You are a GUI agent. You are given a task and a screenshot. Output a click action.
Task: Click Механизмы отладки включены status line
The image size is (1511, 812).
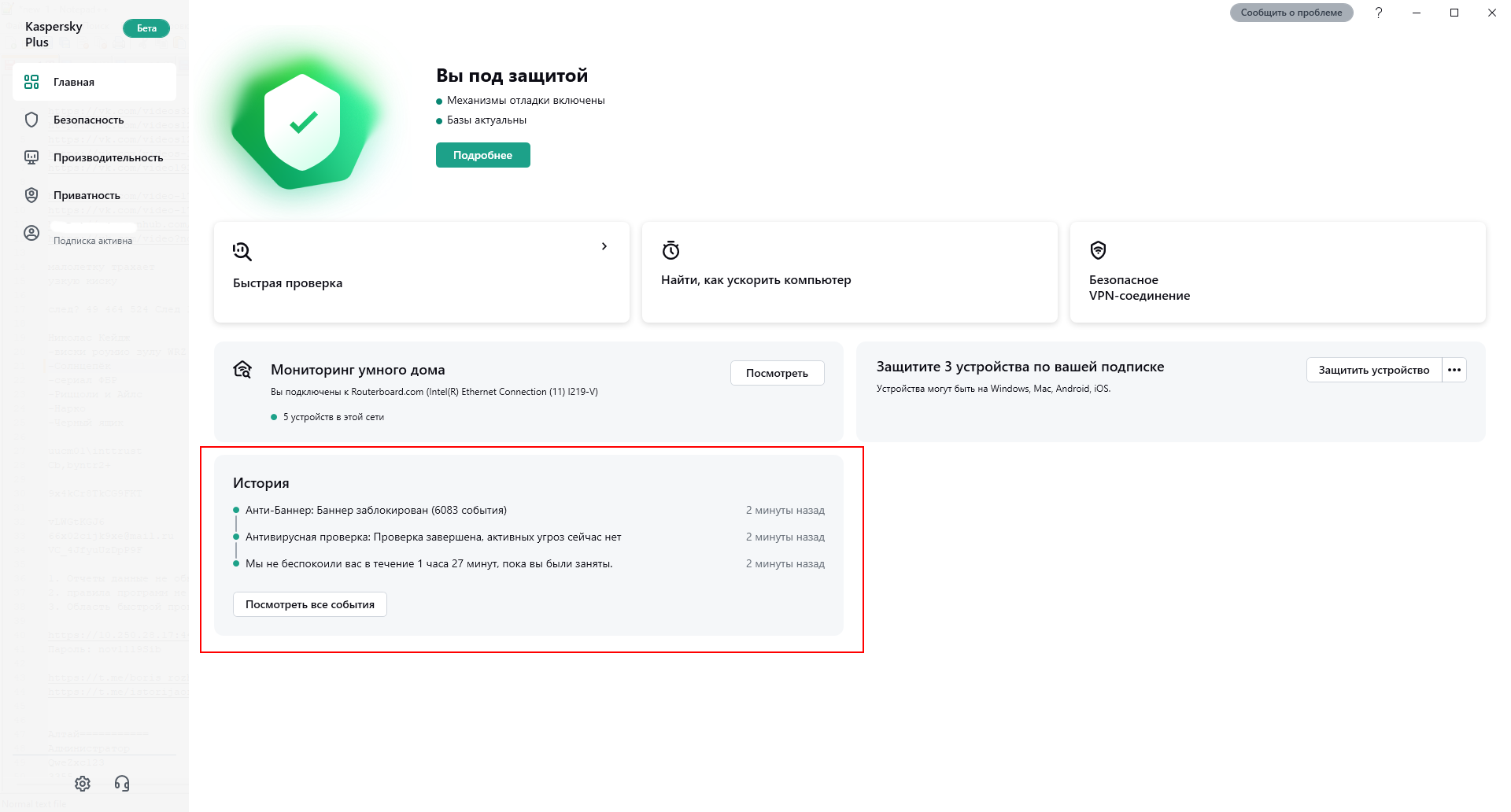[526, 101]
